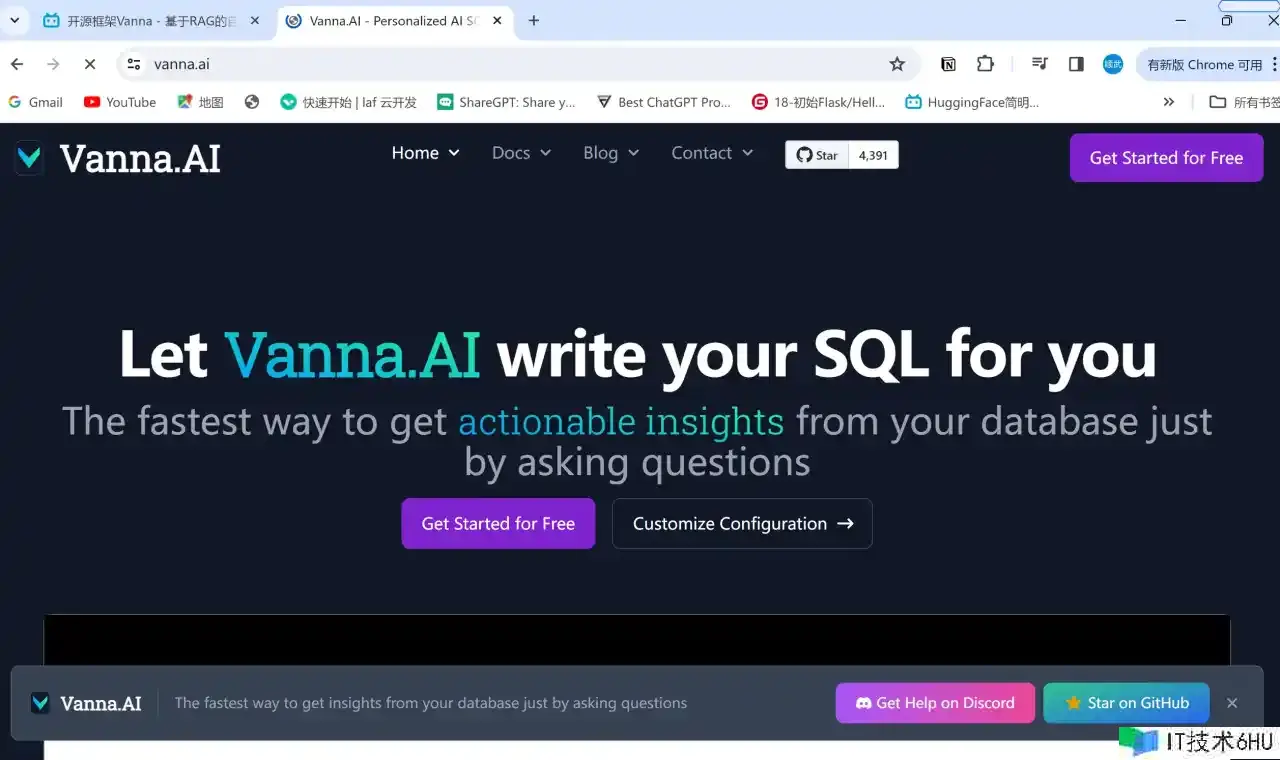Click the GitHub Star button

(817, 155)
